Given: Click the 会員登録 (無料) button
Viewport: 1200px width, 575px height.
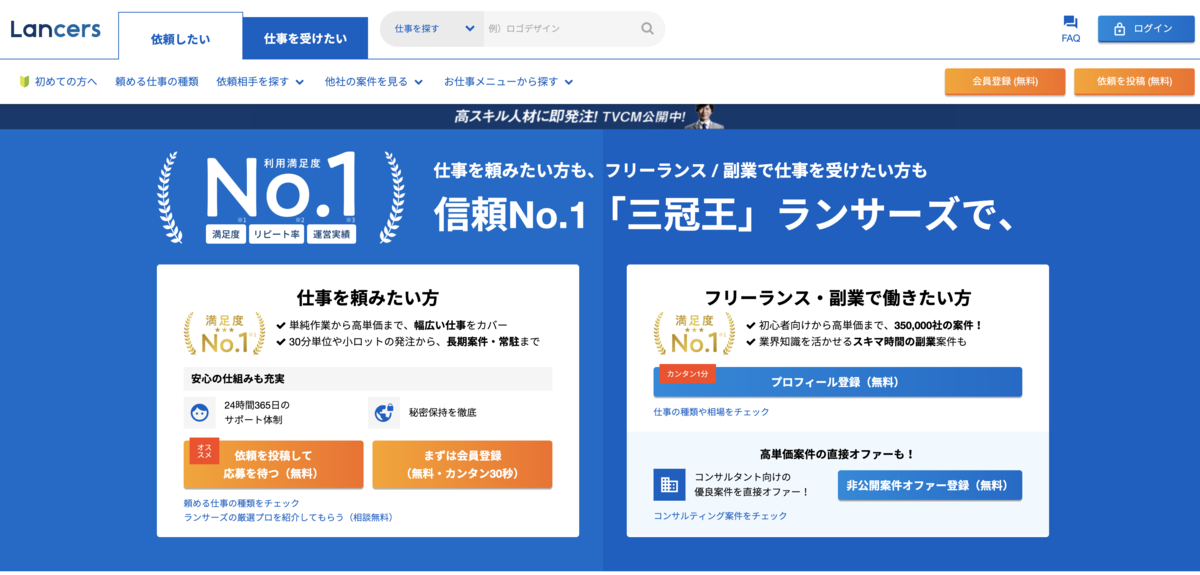Looking at the screenshot, I should [x=1005, y=82].
